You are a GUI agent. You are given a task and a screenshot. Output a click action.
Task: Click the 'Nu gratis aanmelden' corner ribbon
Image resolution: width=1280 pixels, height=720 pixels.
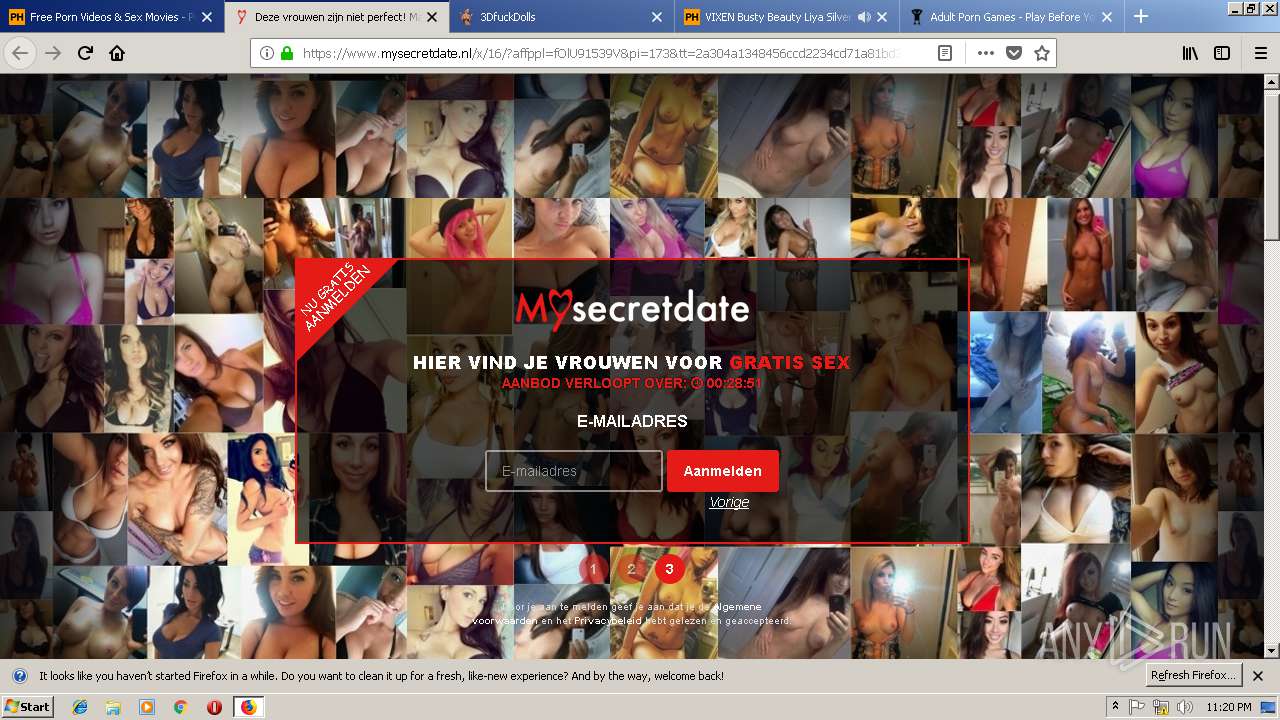(x=334, y=297)
